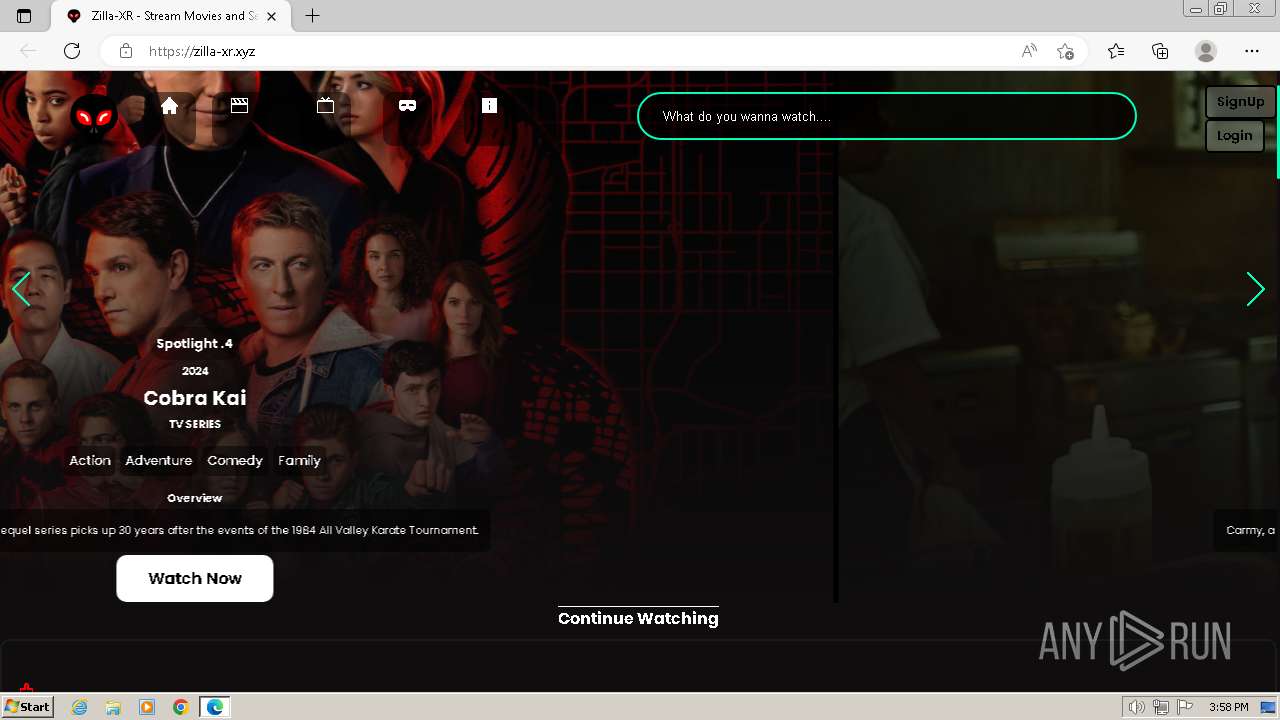Launch Internet Explorer from taskbar
This screenshot has width=1280, height=720.
[x=80, y=707]
